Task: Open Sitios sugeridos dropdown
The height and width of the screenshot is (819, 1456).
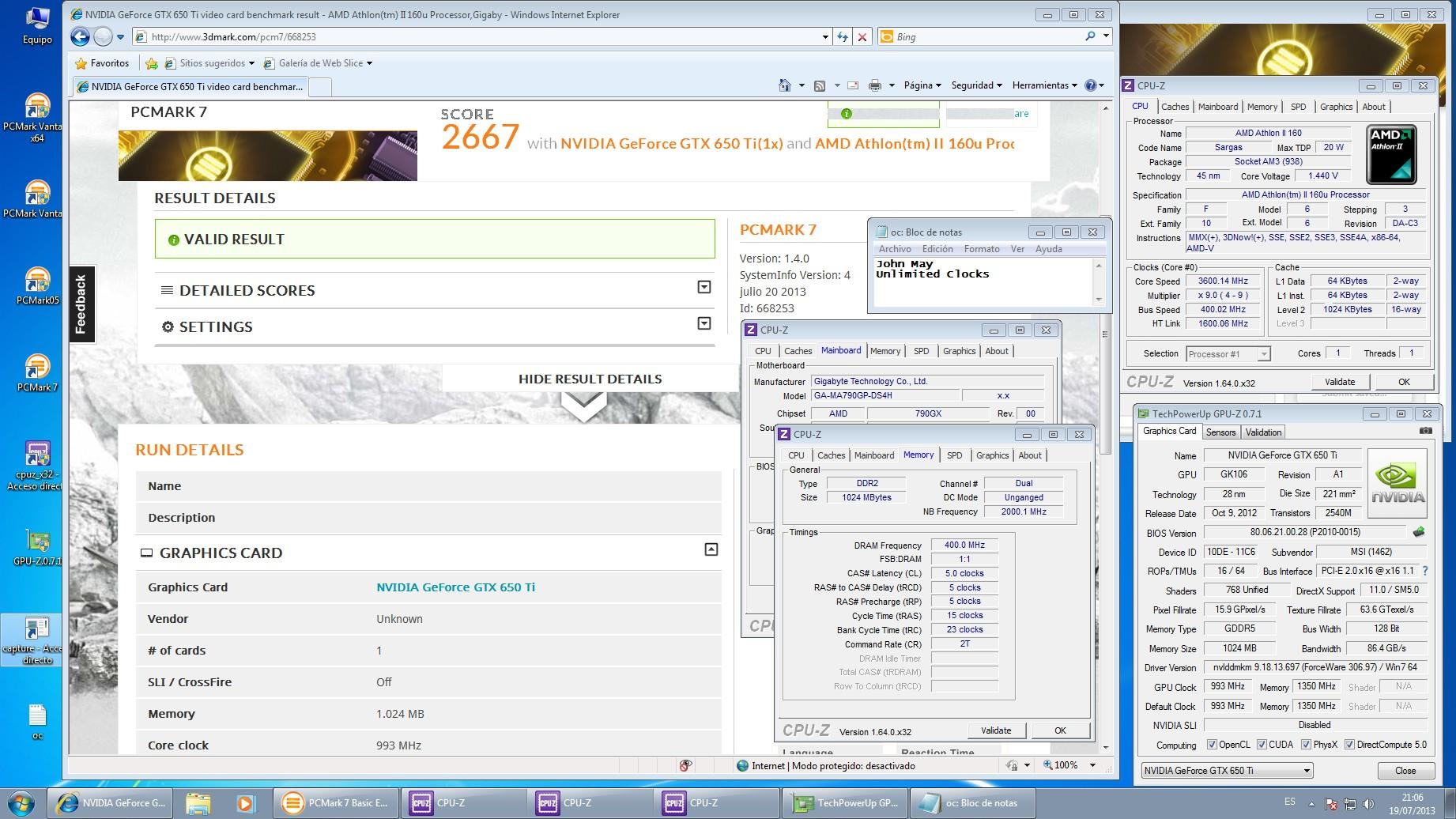Action: [217, 63]
